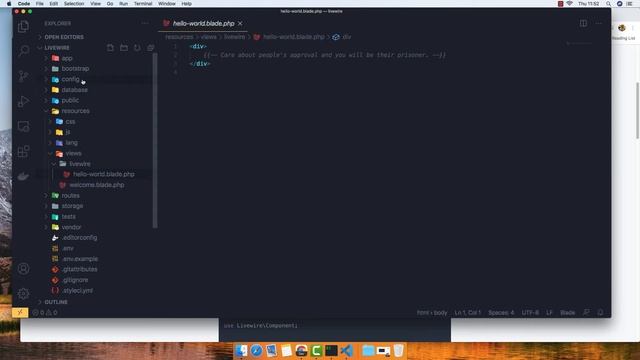The image size is (640, 360).
Task: Refresh the Explorer file tree
Action: [137, 48]
